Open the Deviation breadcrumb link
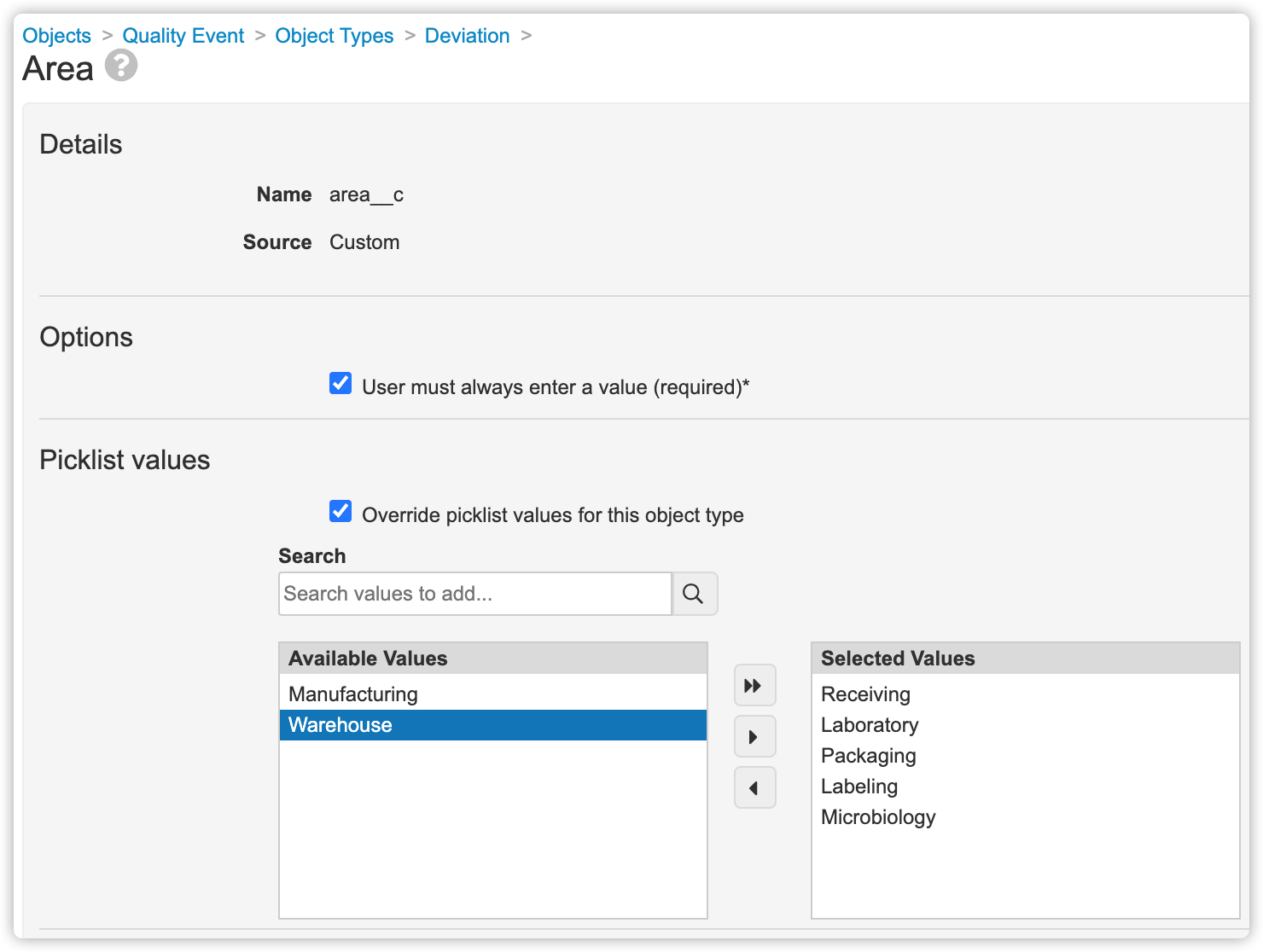The height and width of the screenshot is (952, 1263). click(x=467, y=36)
